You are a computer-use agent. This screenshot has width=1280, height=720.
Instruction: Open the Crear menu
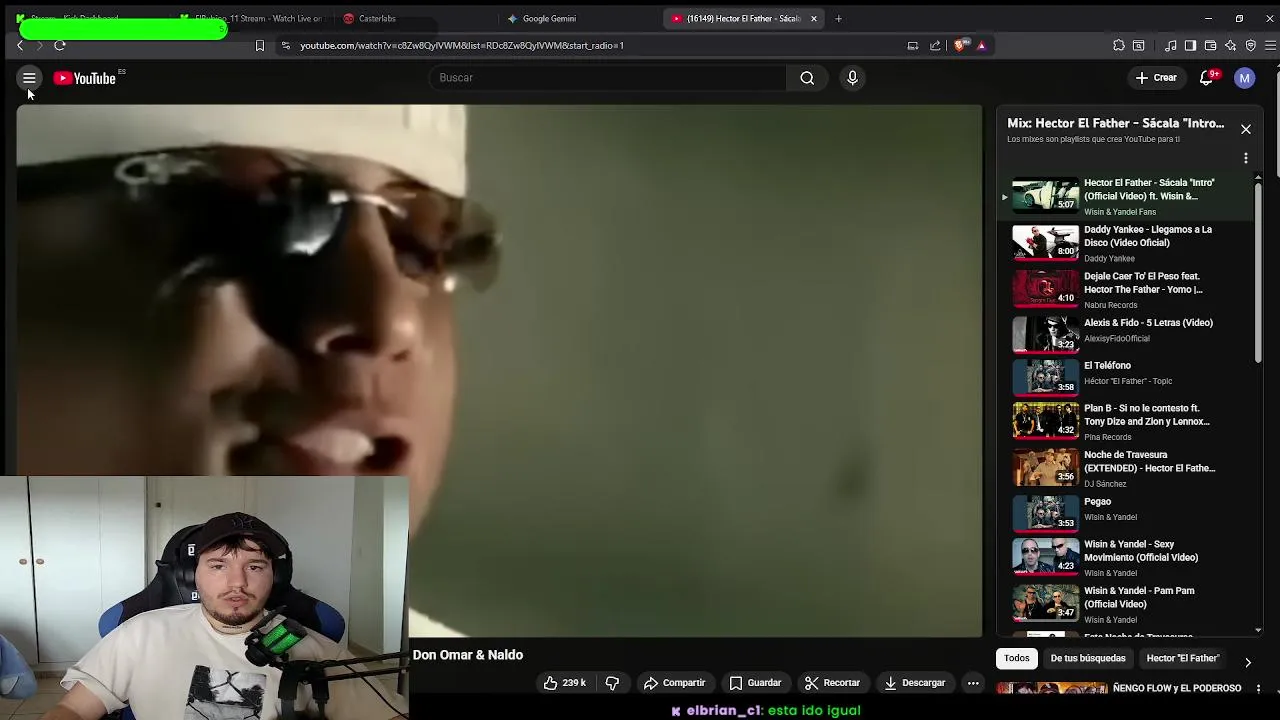(1156, 78)
